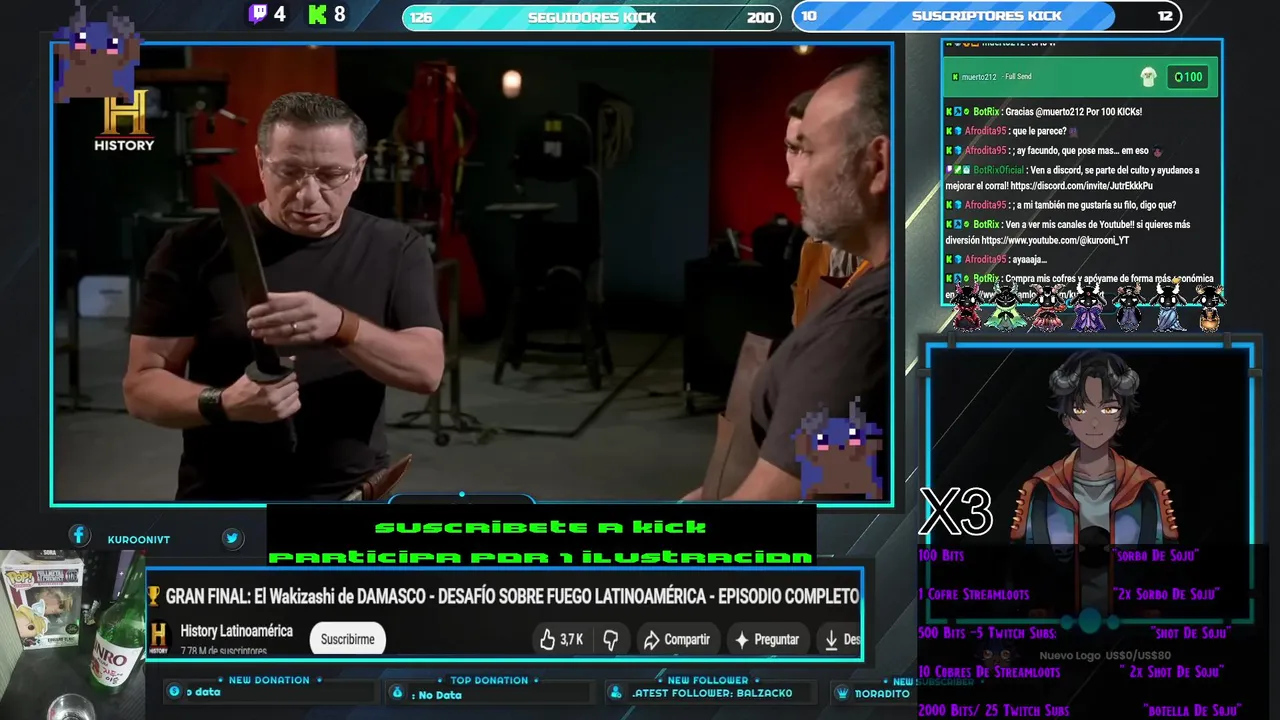This screenshot has width=1280, height=720.
Task: Click the New Donation coin icon
Action: (174, 691)
